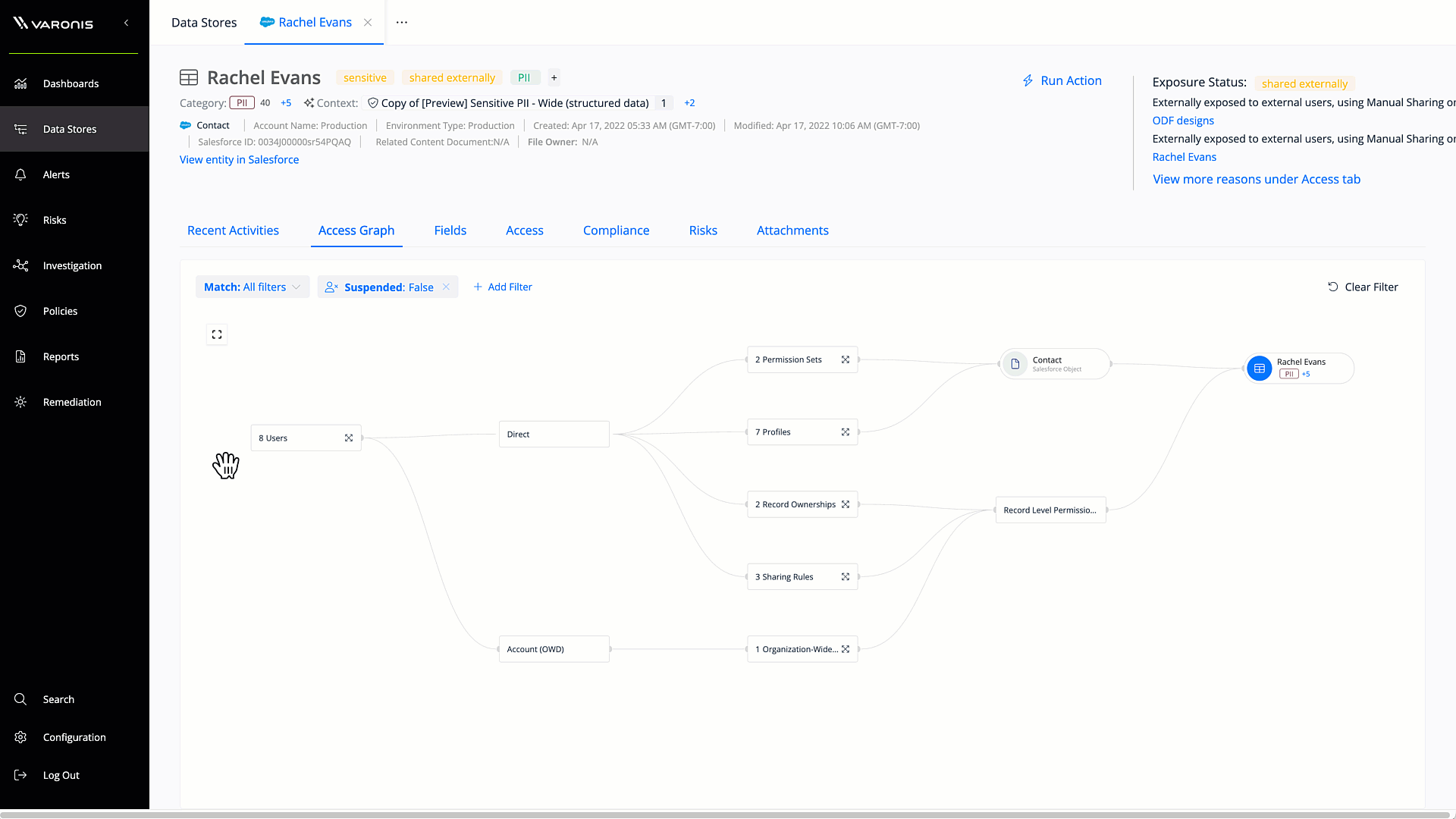Open the Reports document icon

coord(20,356)
